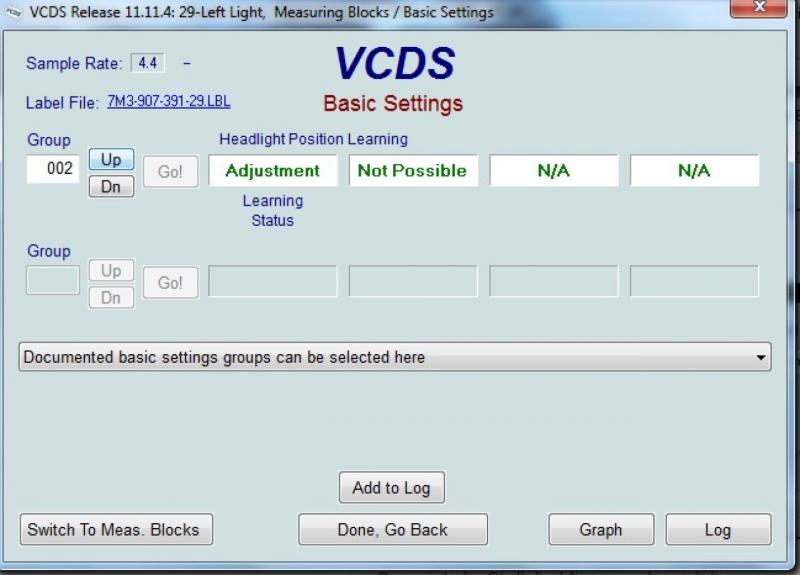This screenshot has width=800, height=575.
Task: Click the Done, Go Back button
Action: [393, 530]
